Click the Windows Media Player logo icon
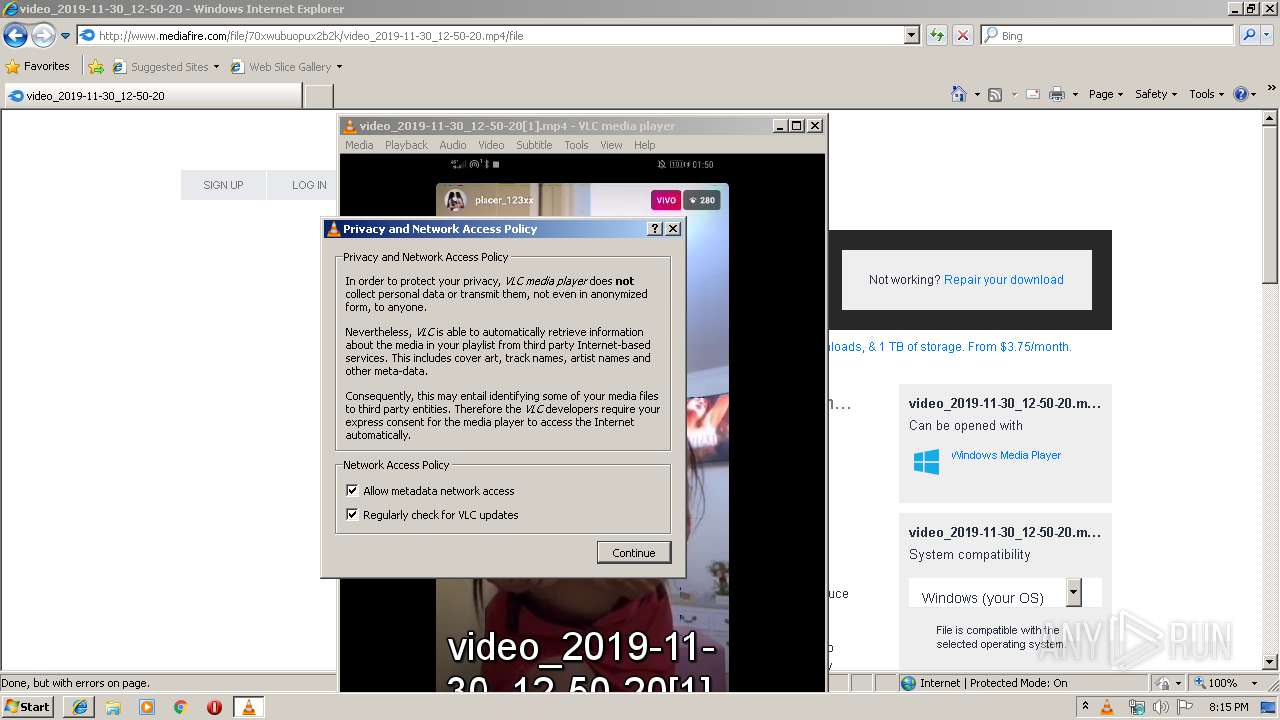Screen dimensions: 1280x720 pyautogui.click(x=926, y=461)
